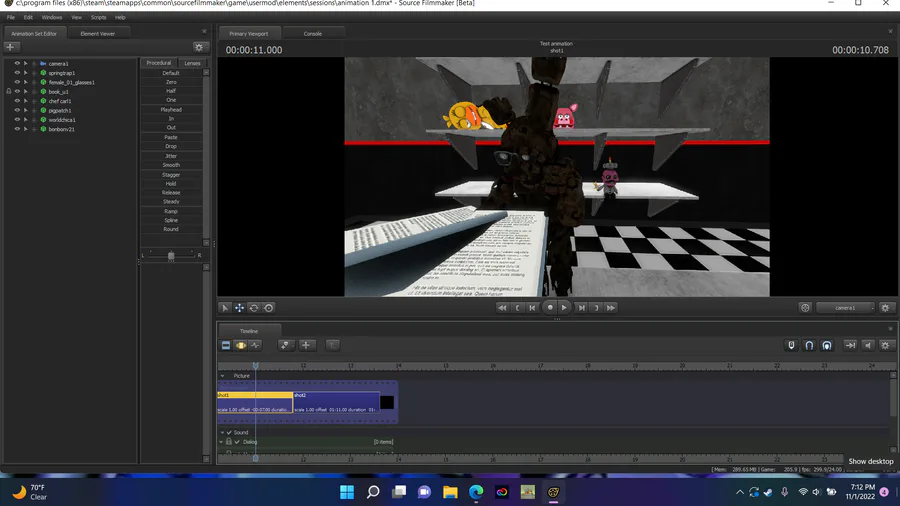The height and width of the screenshot is (506, 900).
Task: Open the Windows Start menu
Action: (x=347, y=492)
